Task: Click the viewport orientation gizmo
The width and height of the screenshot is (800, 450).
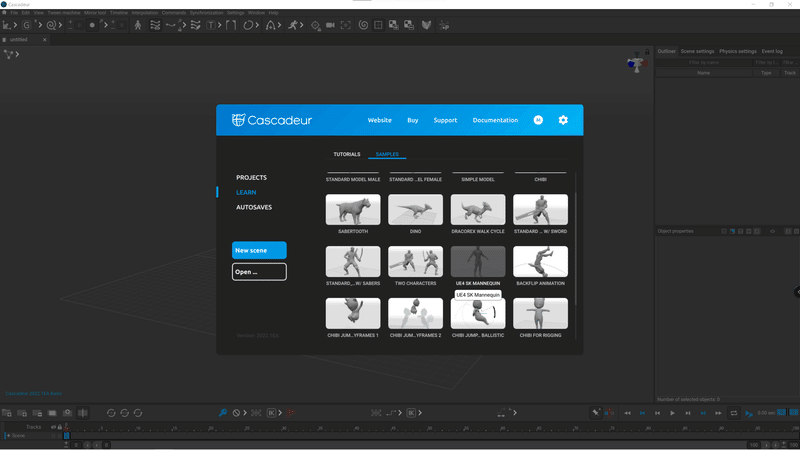Action: [x=636, y=63]
